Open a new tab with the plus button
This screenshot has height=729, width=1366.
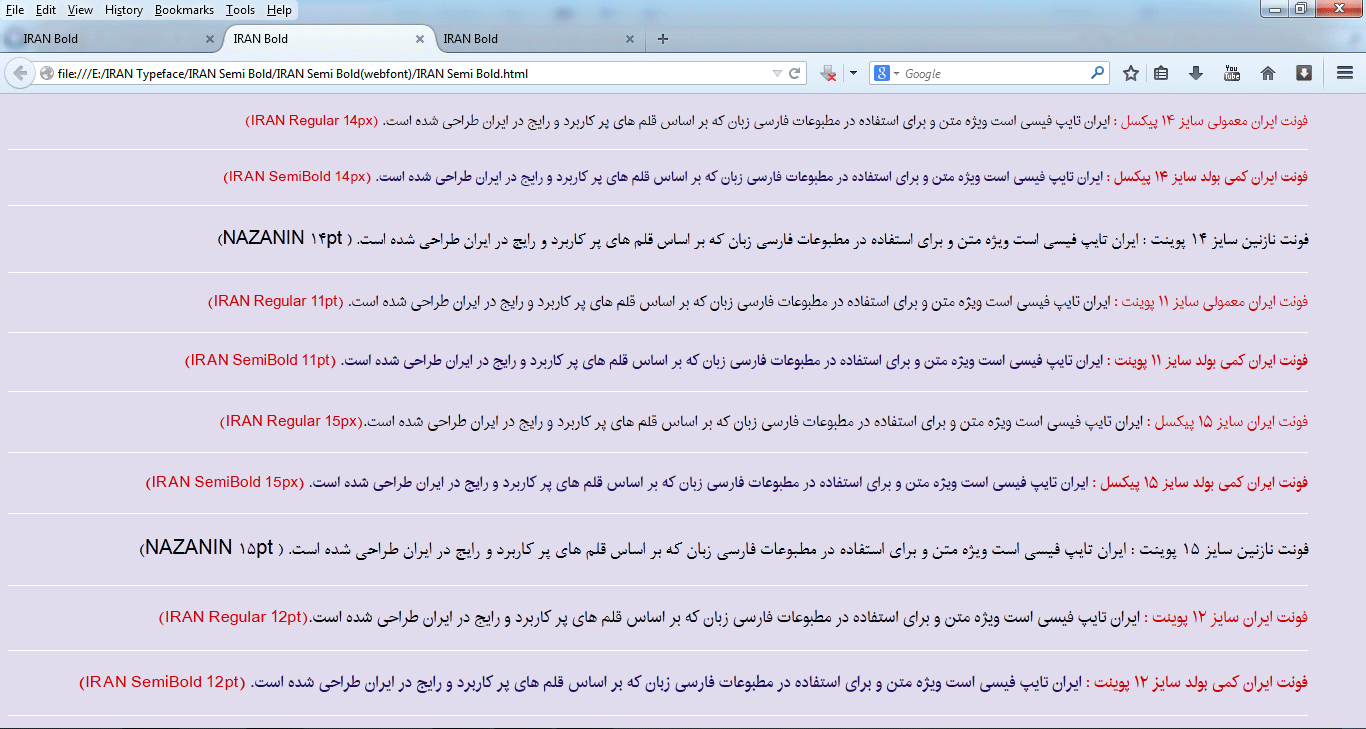pyautogui.click(x=662, y=39)
